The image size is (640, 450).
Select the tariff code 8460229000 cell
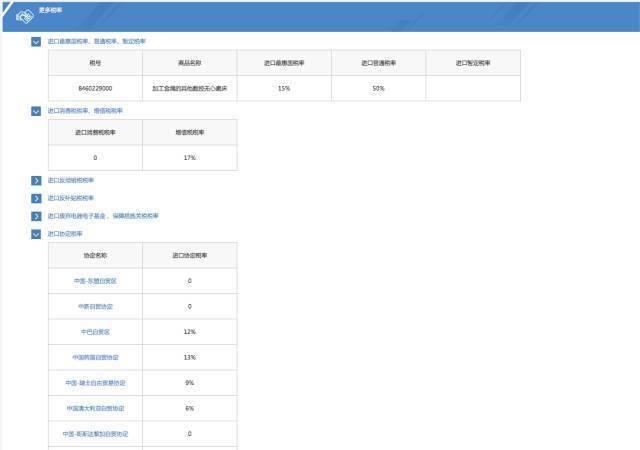[x=95, y=88]
